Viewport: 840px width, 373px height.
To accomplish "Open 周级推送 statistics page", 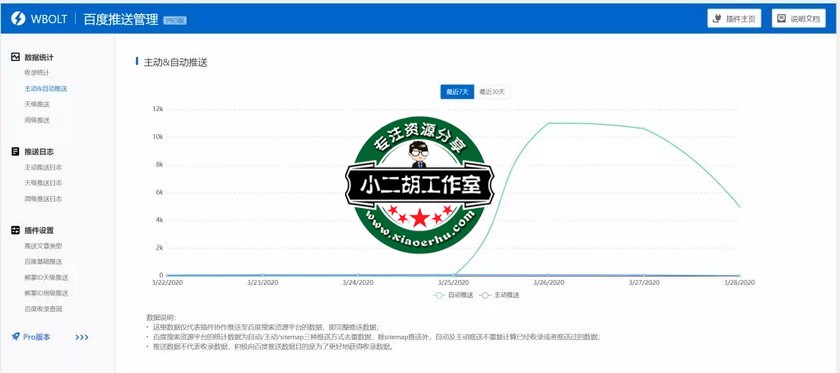I will 37,120.
